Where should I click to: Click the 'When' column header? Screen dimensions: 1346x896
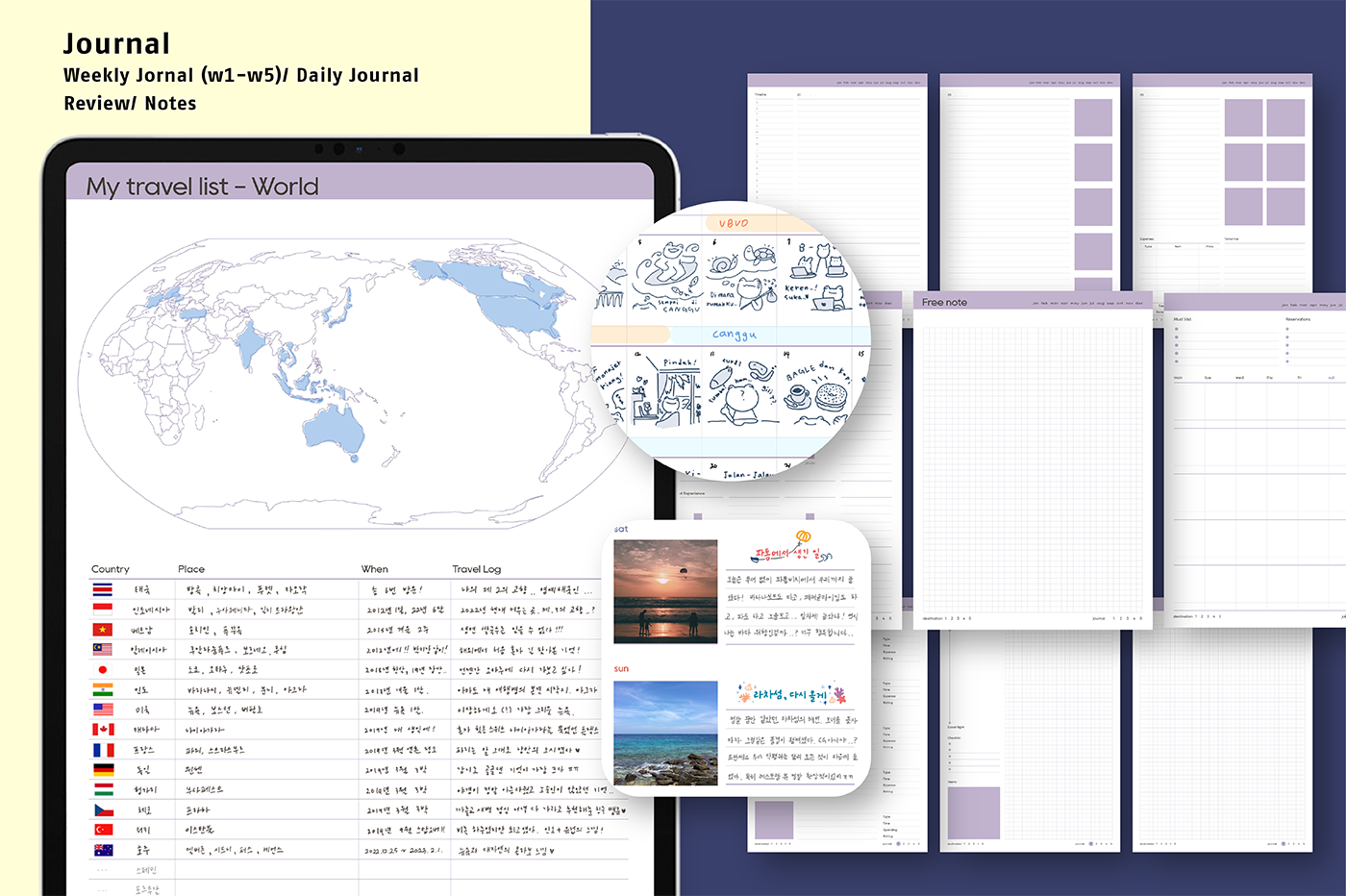tap(374, 569)
